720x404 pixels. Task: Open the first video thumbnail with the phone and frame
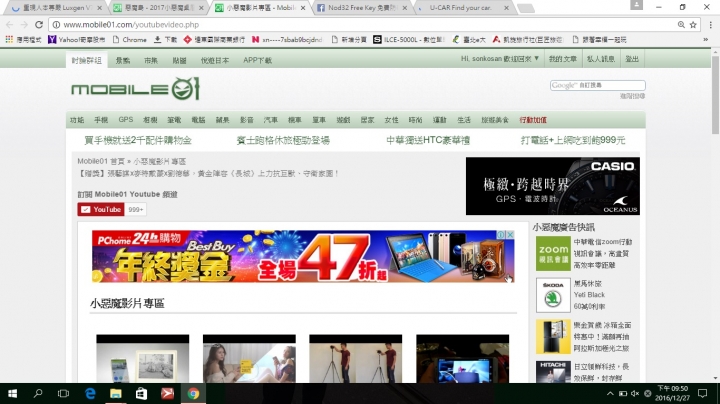click(143, 359)
